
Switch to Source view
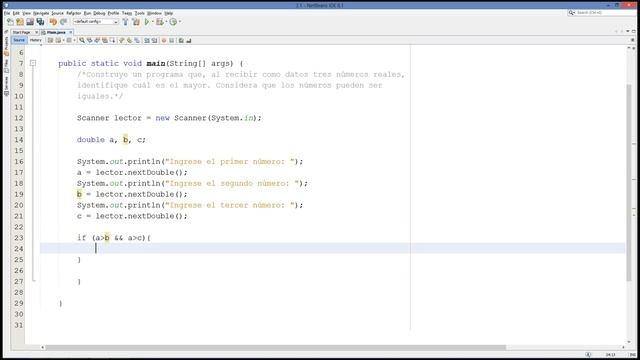click(x=19, y=40)
